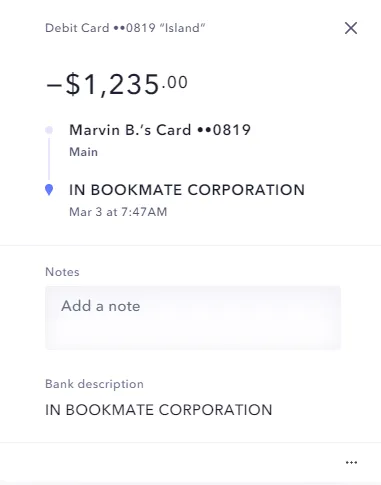Click the light circle source account marker
The height and width of the screenshot is (485, 381).
coord(49,130)
